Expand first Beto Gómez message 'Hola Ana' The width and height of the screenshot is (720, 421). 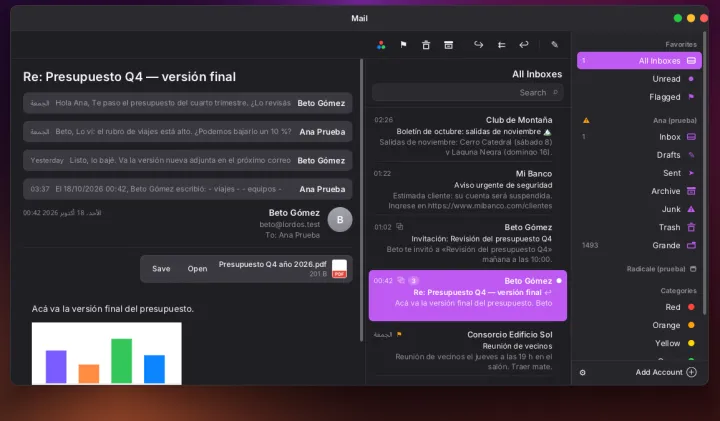[x=187, y=103]
